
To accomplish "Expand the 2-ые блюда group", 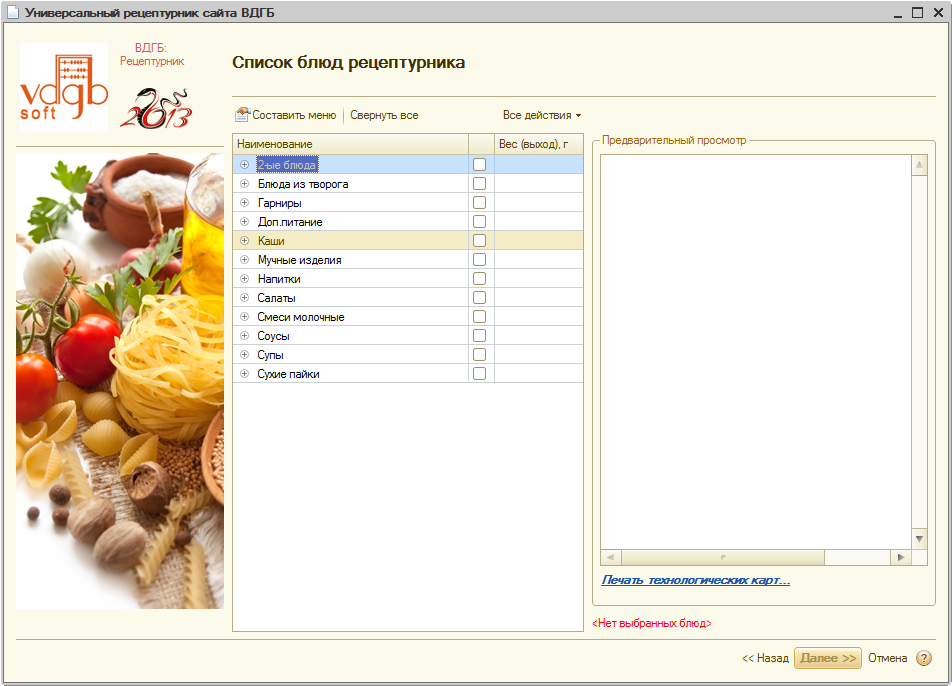I will (244, 165).
